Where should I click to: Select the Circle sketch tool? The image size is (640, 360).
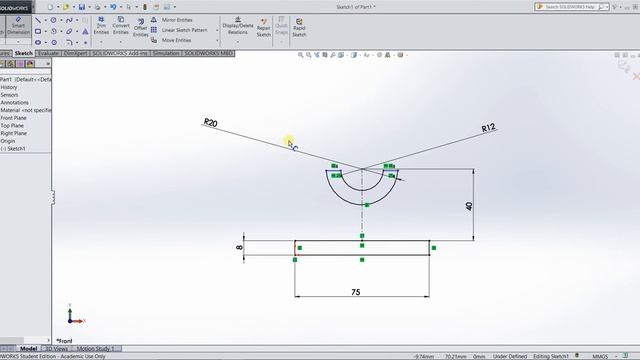(53, 20)
